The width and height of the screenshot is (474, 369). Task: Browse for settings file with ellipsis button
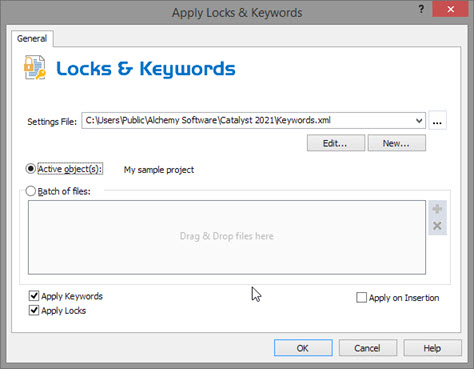click(x=437, y=120)
